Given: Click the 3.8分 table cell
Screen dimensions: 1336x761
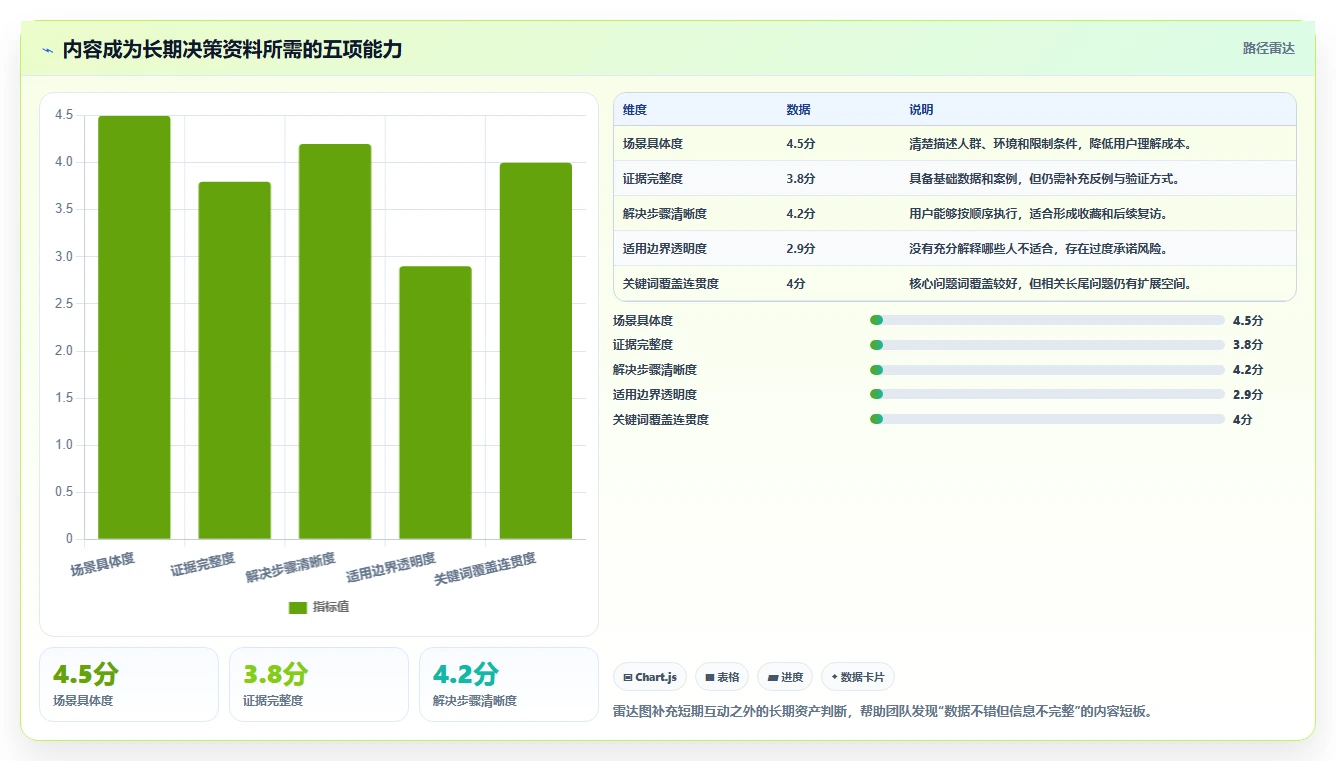Looking at the screenshot, I should point(801,179).
